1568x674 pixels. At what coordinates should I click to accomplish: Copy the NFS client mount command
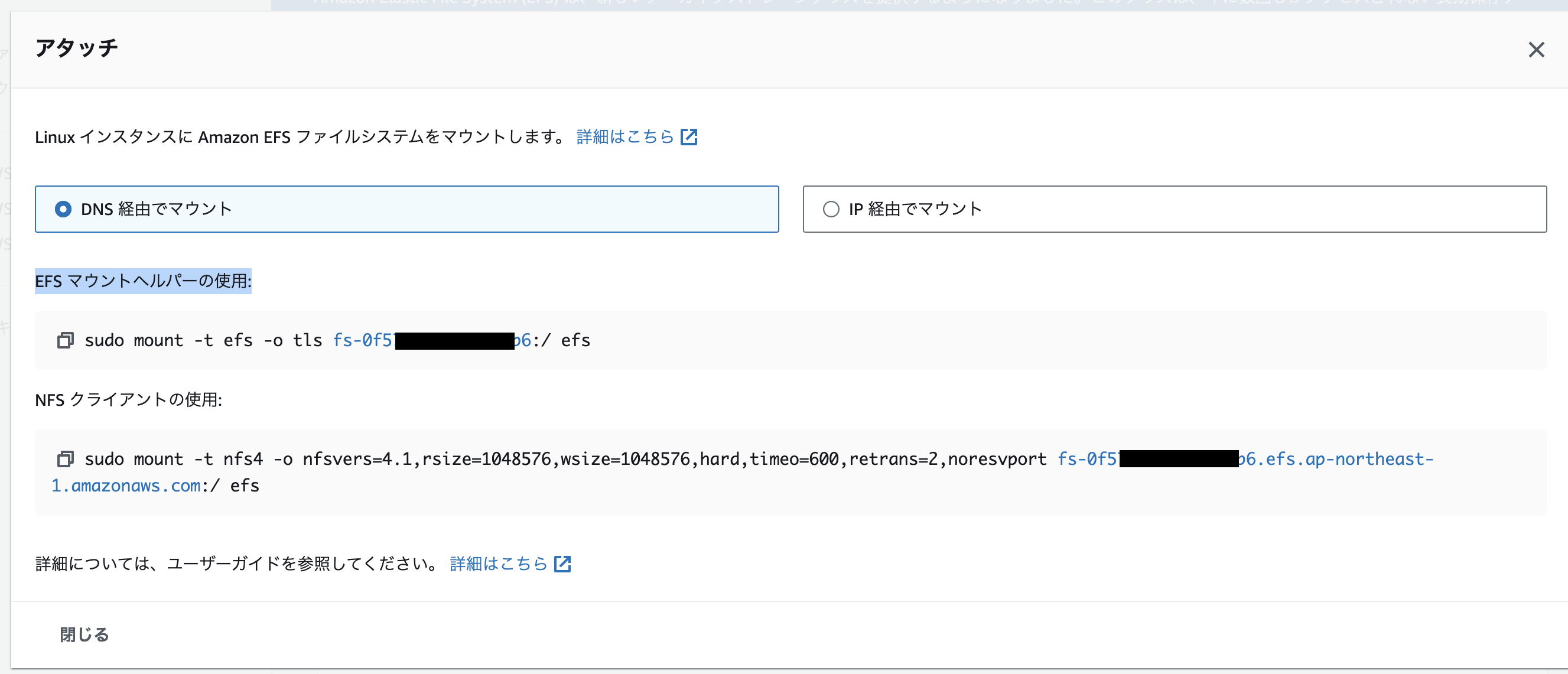click(65, 458)
